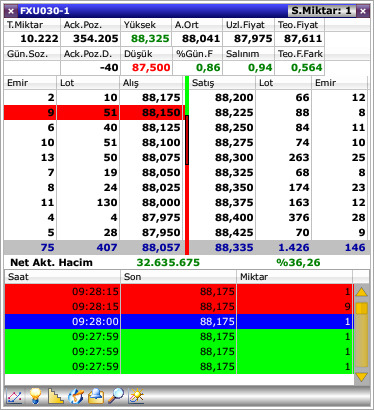Click the scroll up arrow in trades list
374x410 pixels.
click(x=361, y=292)
